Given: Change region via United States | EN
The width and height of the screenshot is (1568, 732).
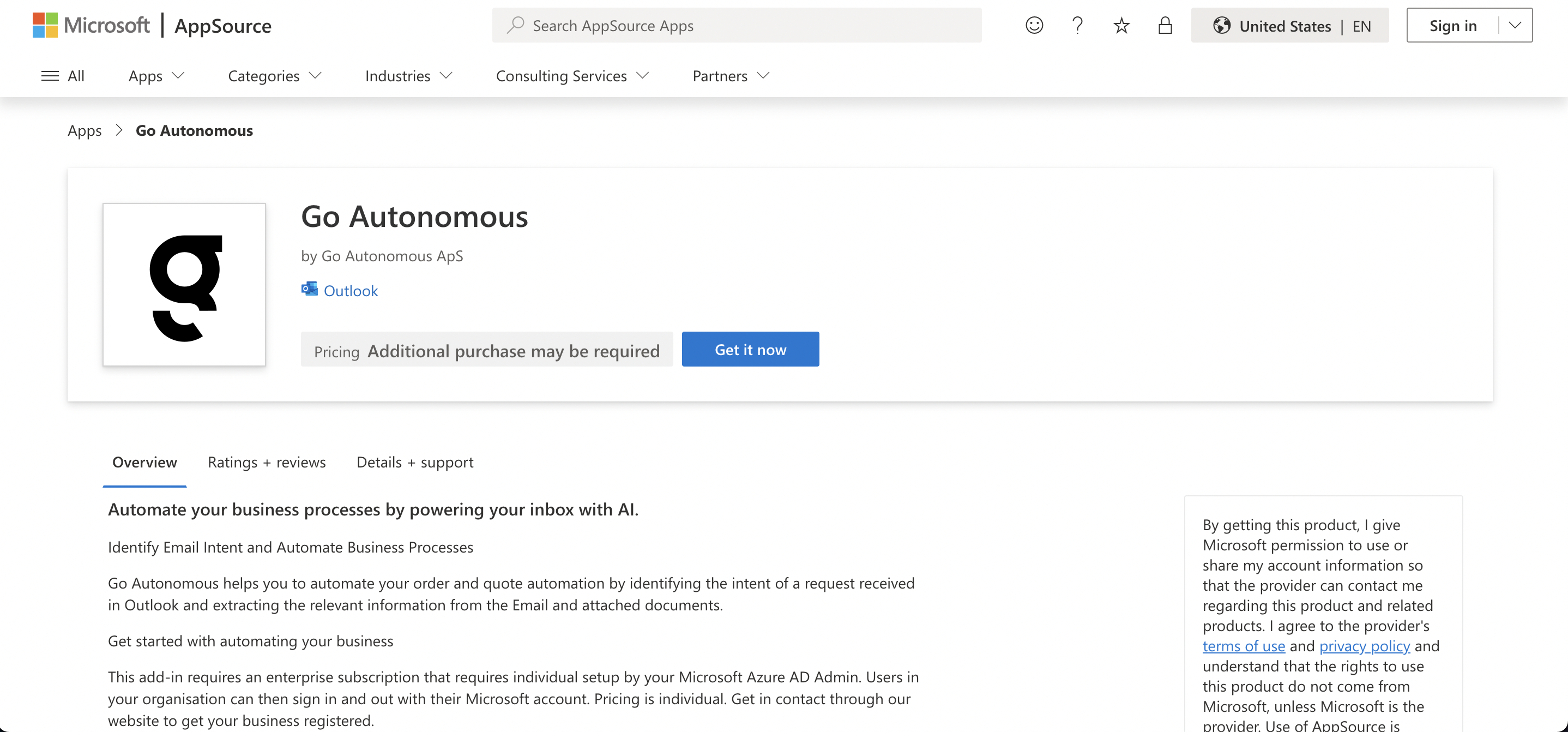Looking at the screenshot, I should pos(1290,26).
